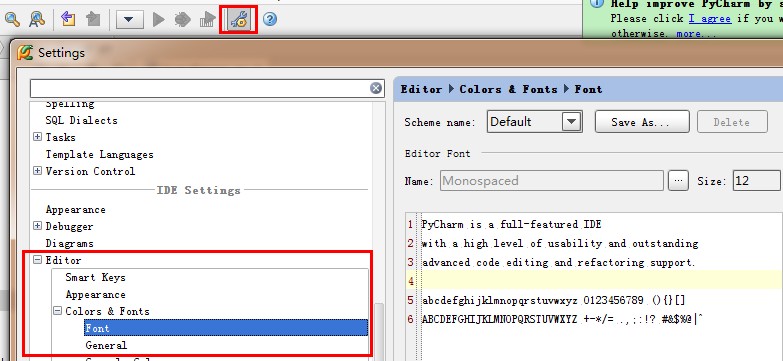Click the settings tree vertical scrollbar

[380, 331]
